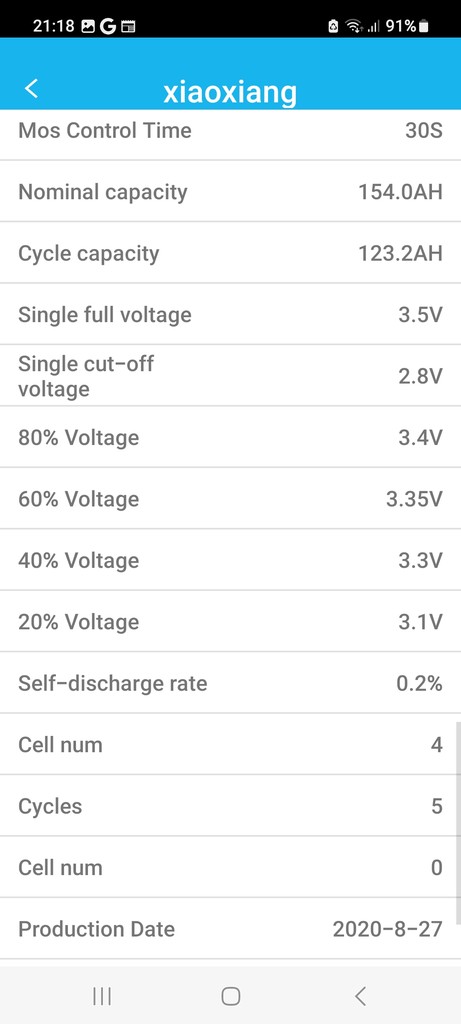Open Single cut-off voltage setting
The image size is (461, 1024).
click(x=230, y=376)
